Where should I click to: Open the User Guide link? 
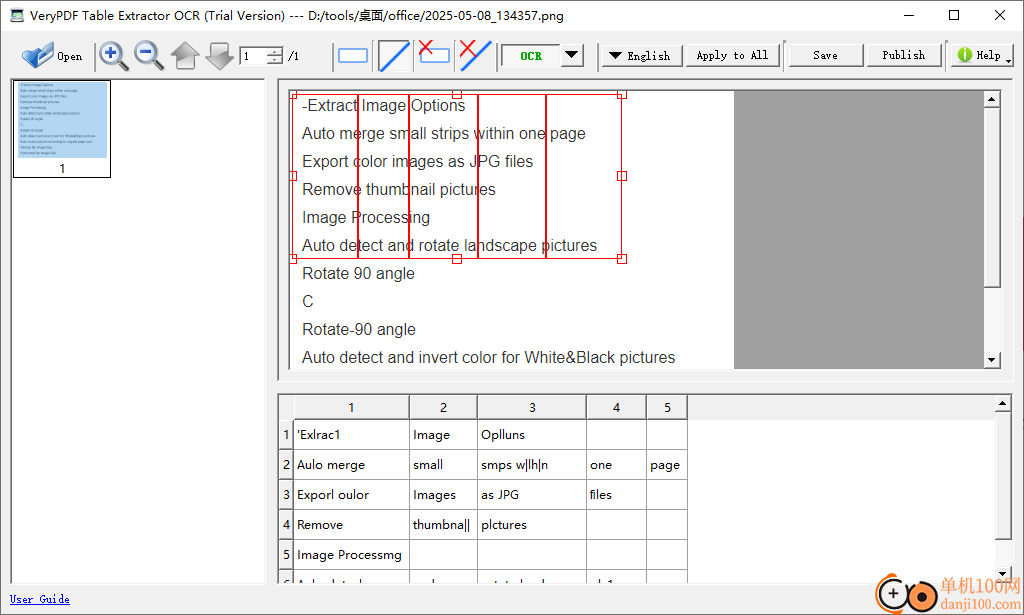(x=40, y=599)
